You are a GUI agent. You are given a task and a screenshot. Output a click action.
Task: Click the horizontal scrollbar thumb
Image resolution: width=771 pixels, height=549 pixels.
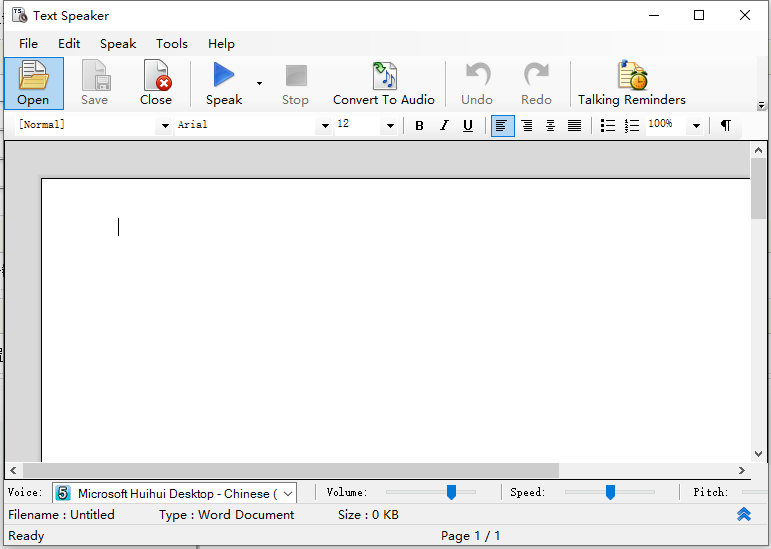coord(291,470)
